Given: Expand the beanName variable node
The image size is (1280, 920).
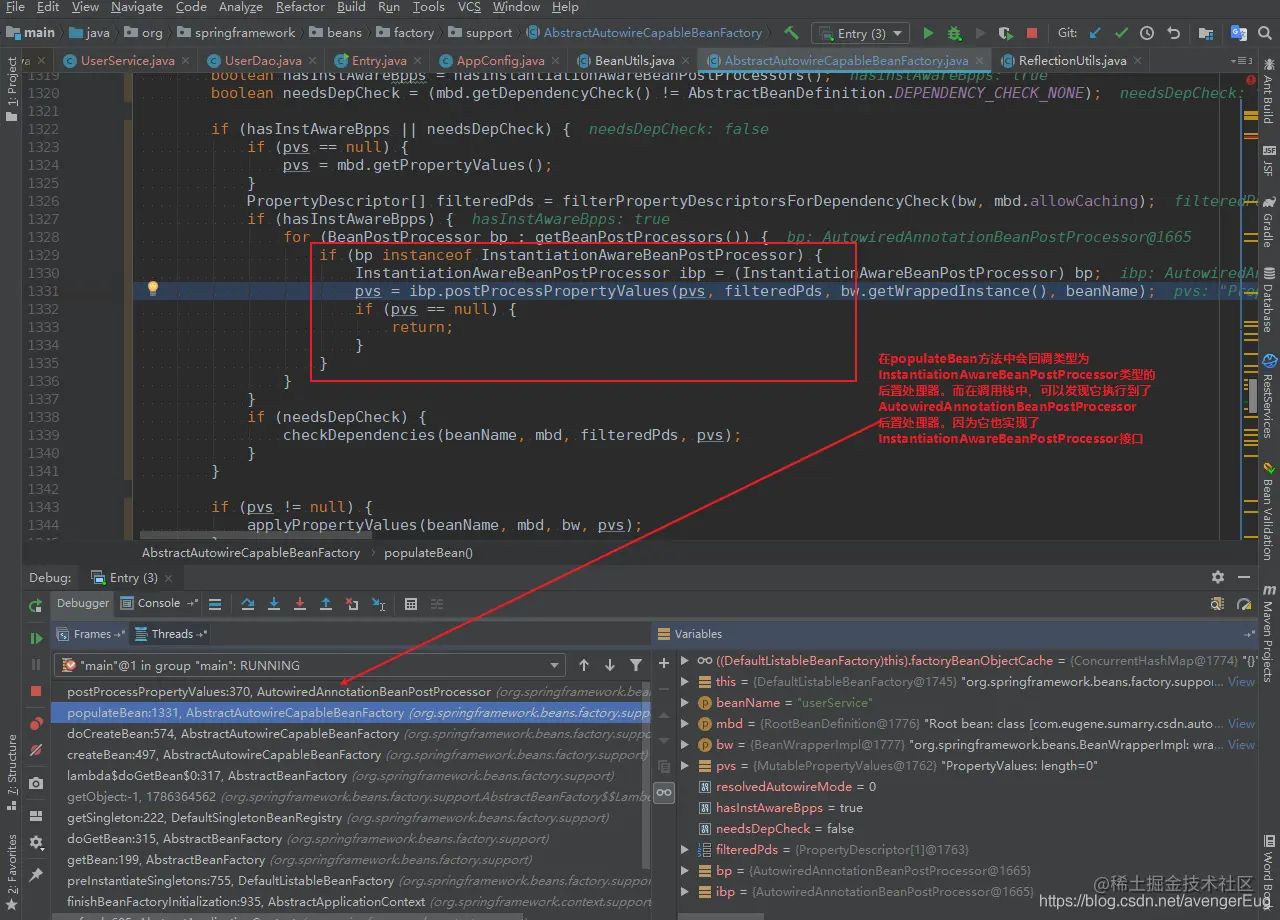Looking at the screenshot, I should 685,703.
